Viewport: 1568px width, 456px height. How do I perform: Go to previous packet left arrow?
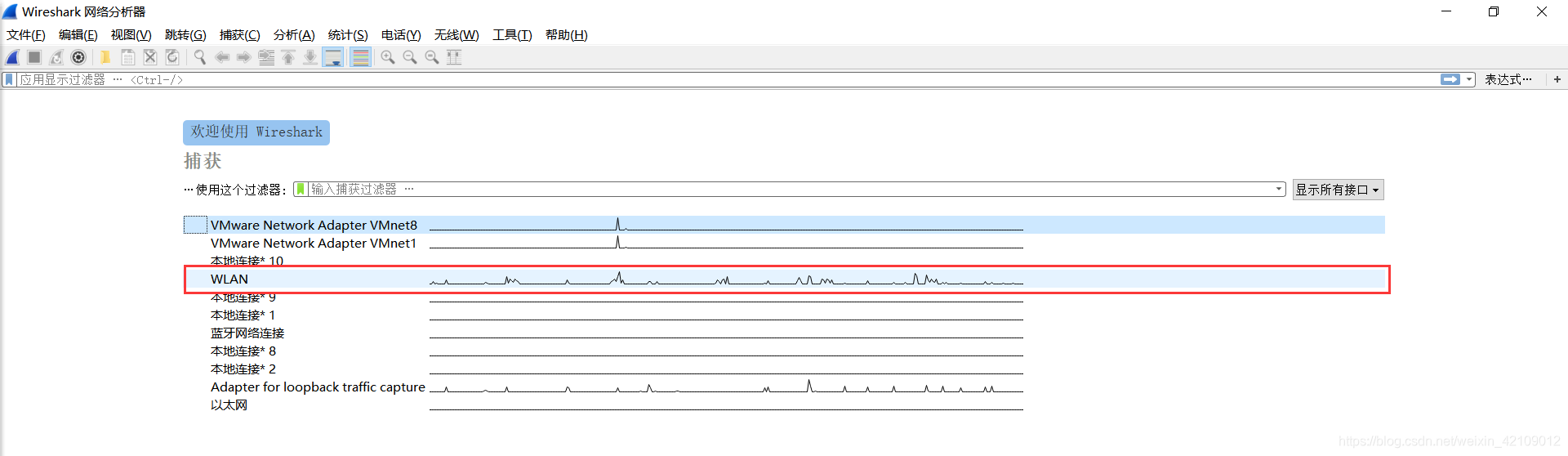coord(222,57)
